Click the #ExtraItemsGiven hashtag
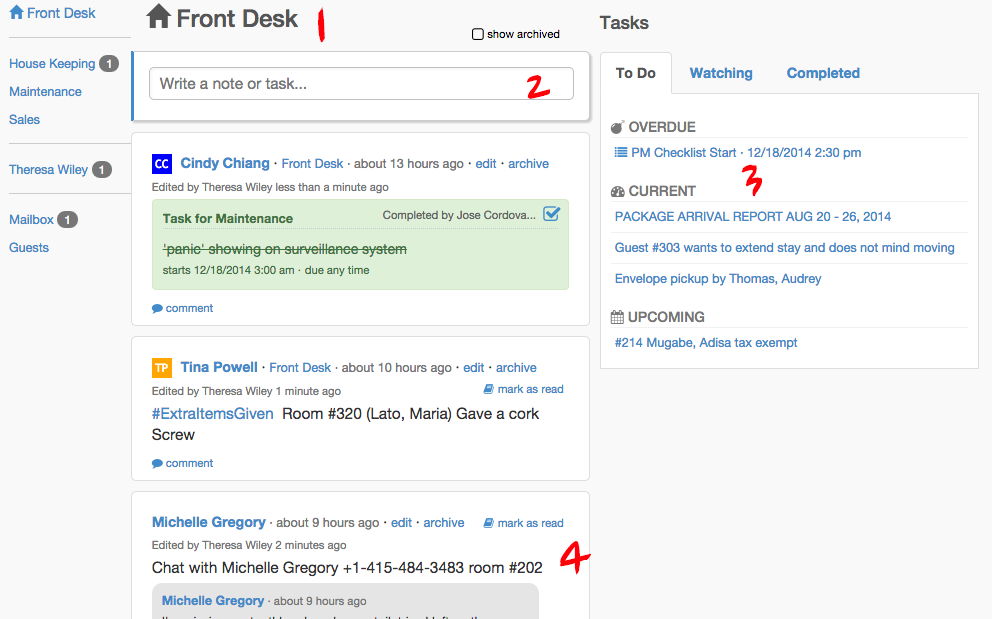 point(213,414)
